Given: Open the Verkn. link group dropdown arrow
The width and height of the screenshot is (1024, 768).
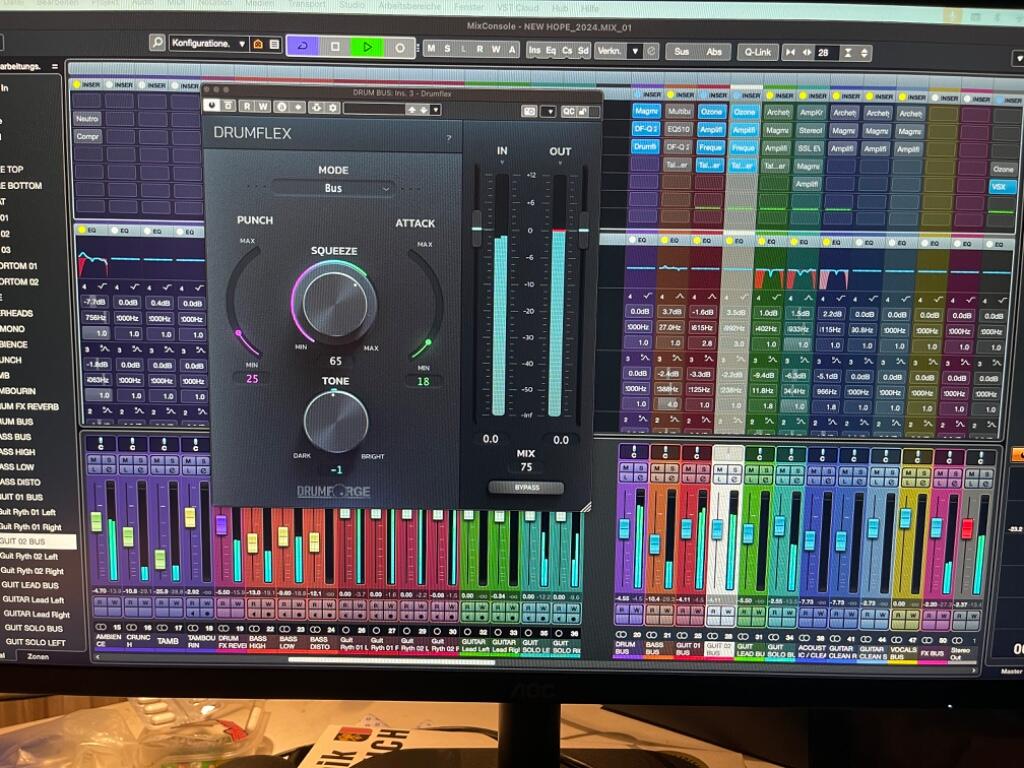Looking at the screenshot, I should point(635,51).
